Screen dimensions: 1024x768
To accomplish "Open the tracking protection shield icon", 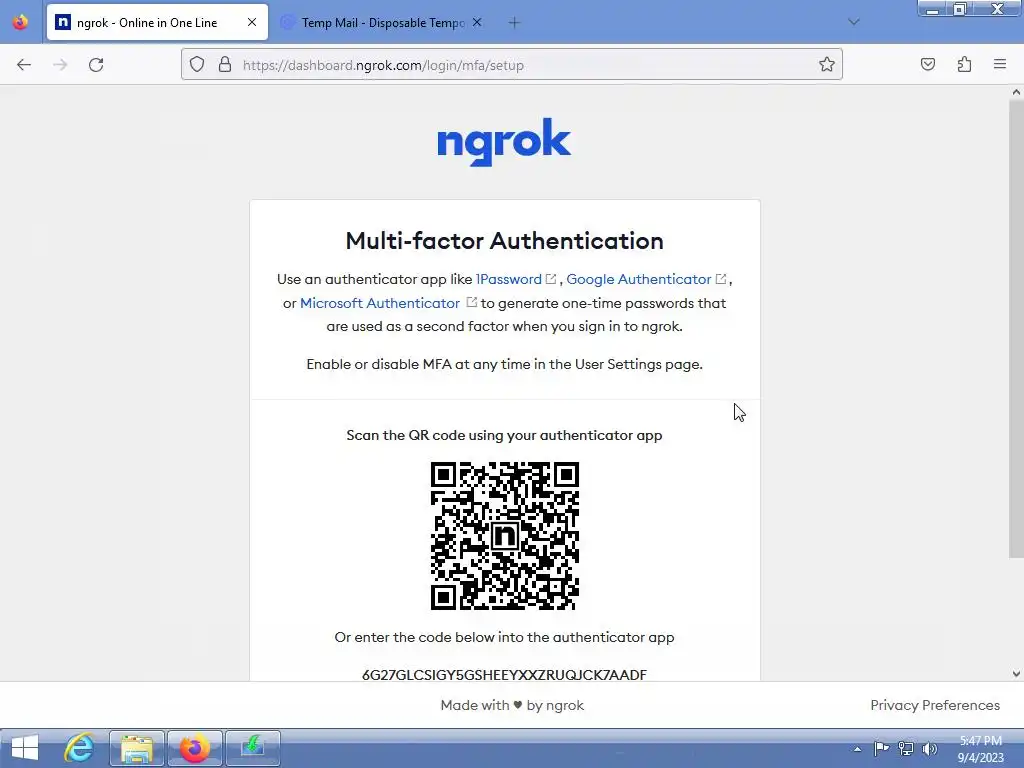I will coord(197,65).
